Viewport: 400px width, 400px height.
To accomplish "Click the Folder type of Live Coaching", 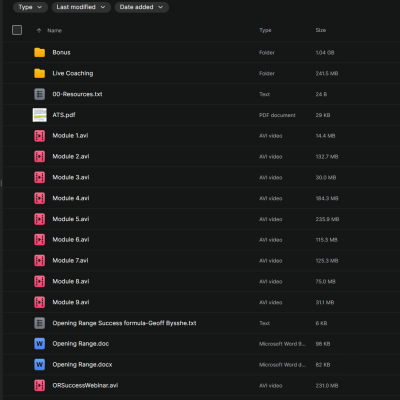I will click(x=267, y=73).
